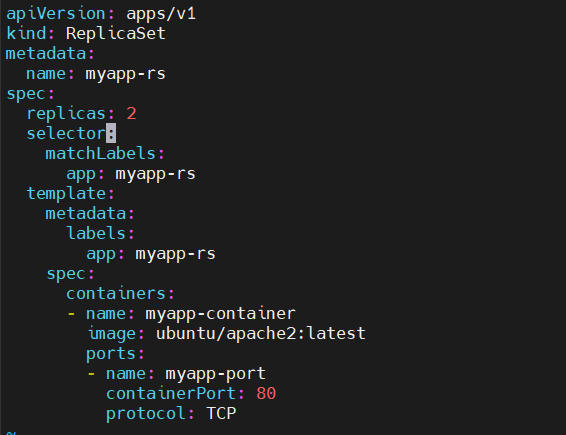Click the 'name' key before myapp-port

(126, 374)
